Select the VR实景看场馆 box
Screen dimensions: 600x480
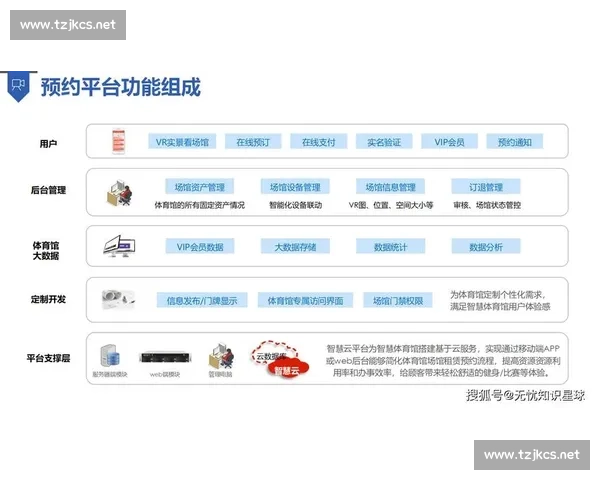pyautogui.click(x=182, y=142)
